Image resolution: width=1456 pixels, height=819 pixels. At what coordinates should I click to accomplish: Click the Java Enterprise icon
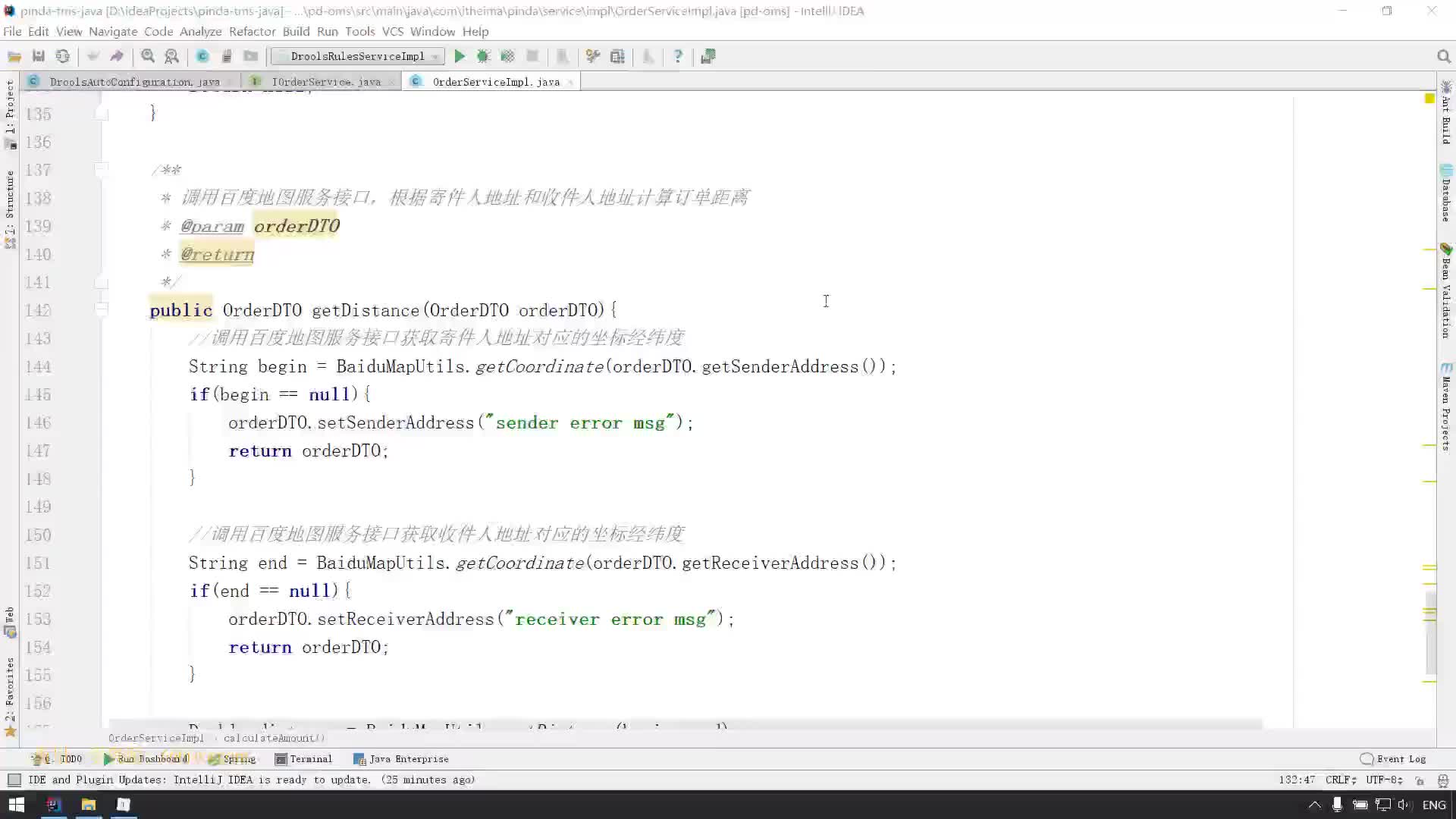coord(359,759)
